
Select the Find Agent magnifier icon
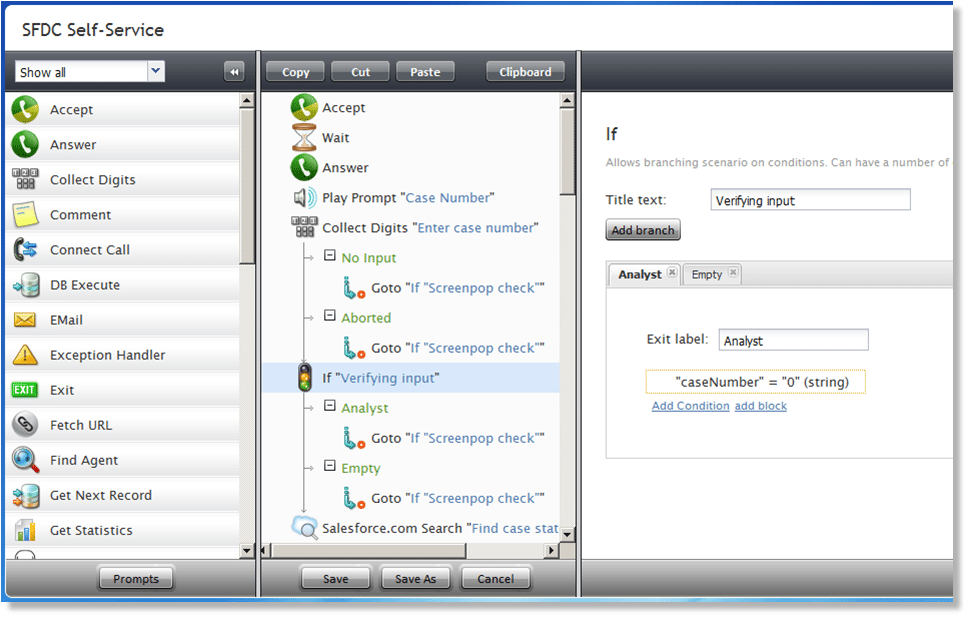tap(25, 460)
